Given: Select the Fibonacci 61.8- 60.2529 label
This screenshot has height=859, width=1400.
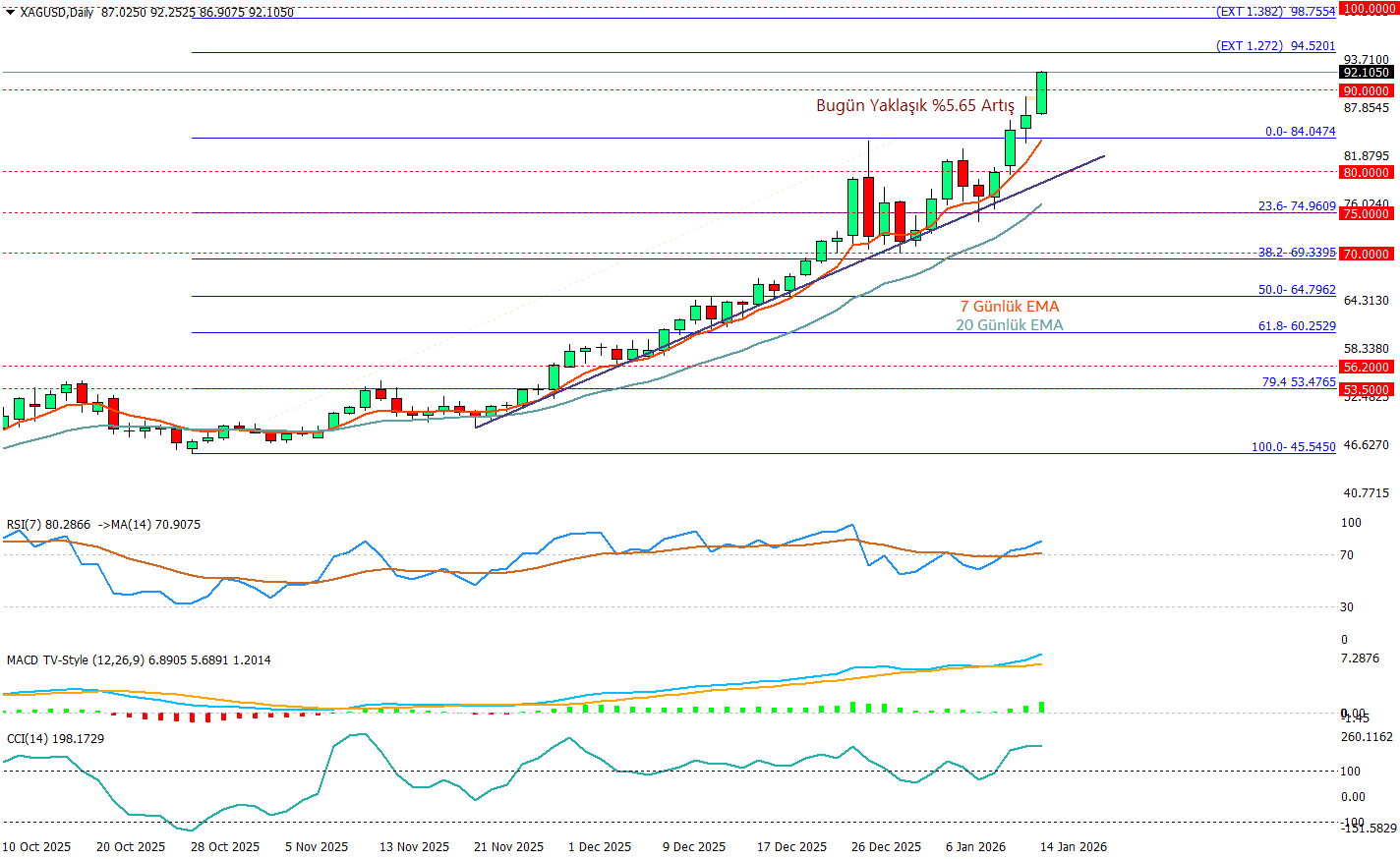Looking at the screenshot, I should (x=1297, y=326).
